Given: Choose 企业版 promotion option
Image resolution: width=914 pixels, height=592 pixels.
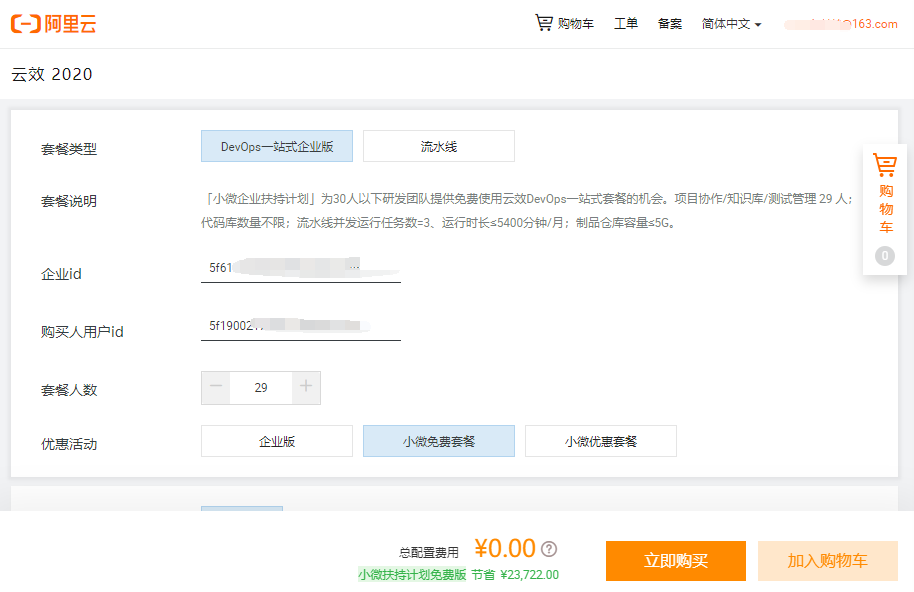Looking at the screenshot, I should coord(277,441).
